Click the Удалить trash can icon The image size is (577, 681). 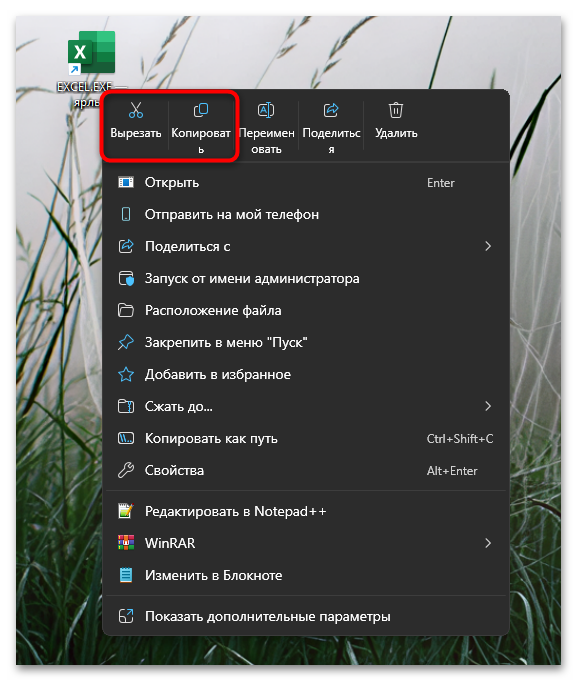(x=396, y=110)
